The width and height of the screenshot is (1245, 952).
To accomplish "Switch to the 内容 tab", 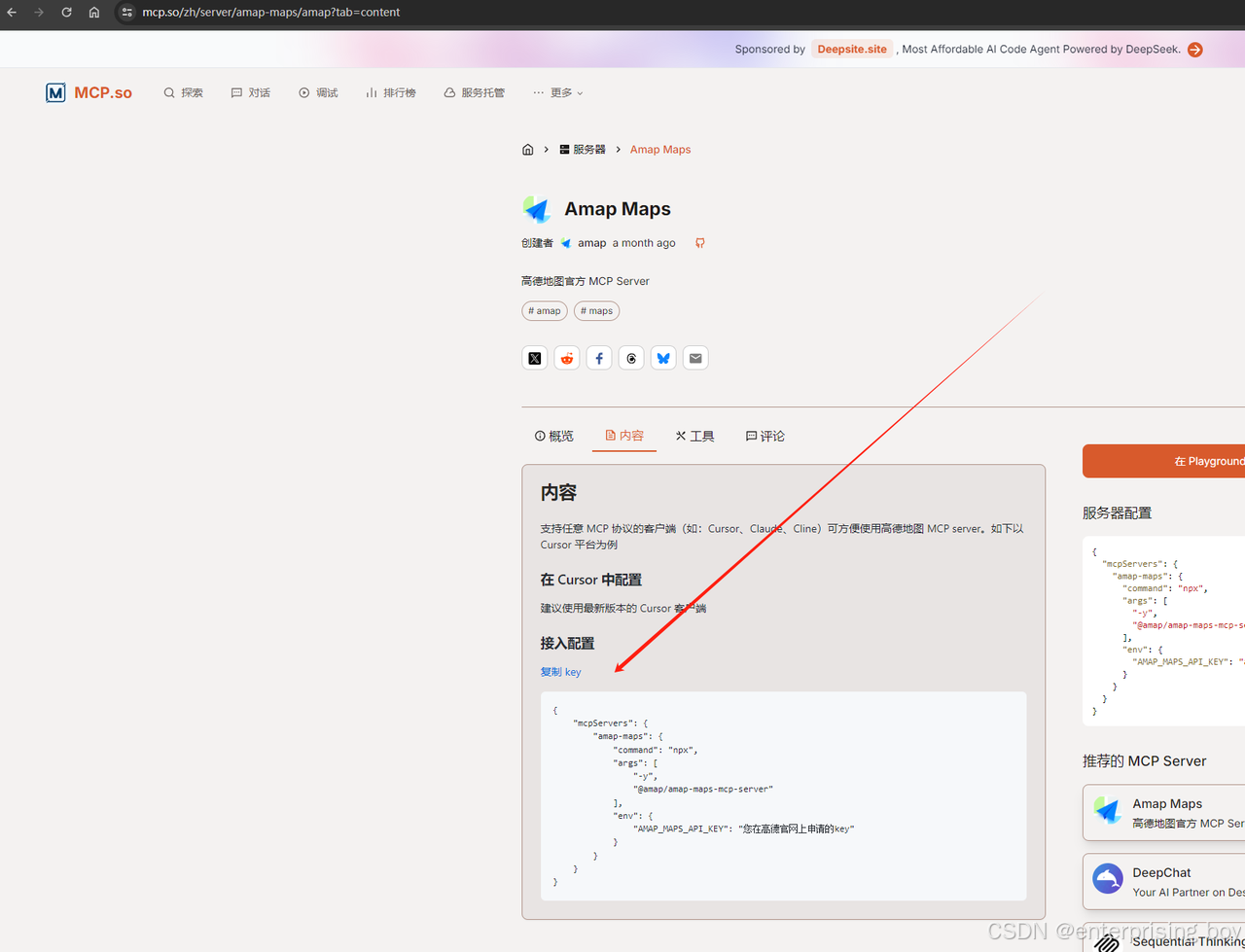I will (624, 437).
